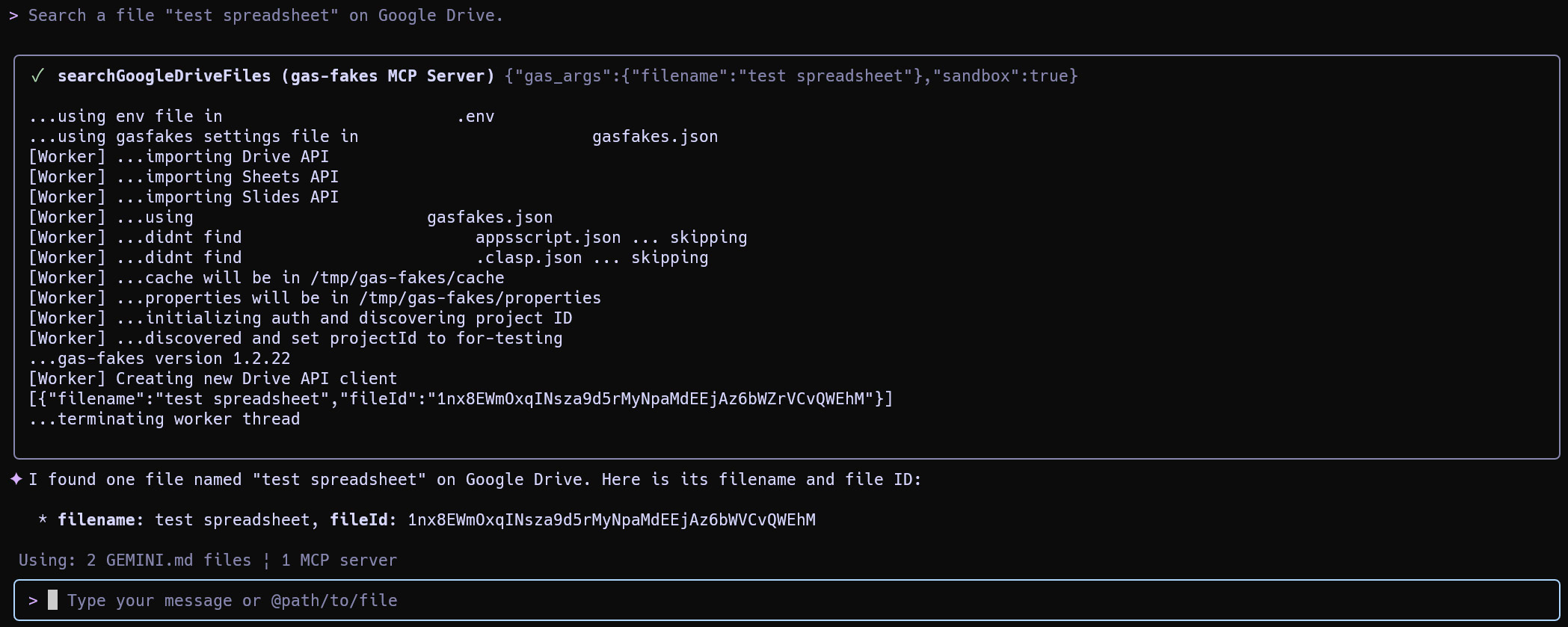Click the bold fileId label in response
Screen dimensions: 1568x627
pyautogui.click(x=363, y=520)
